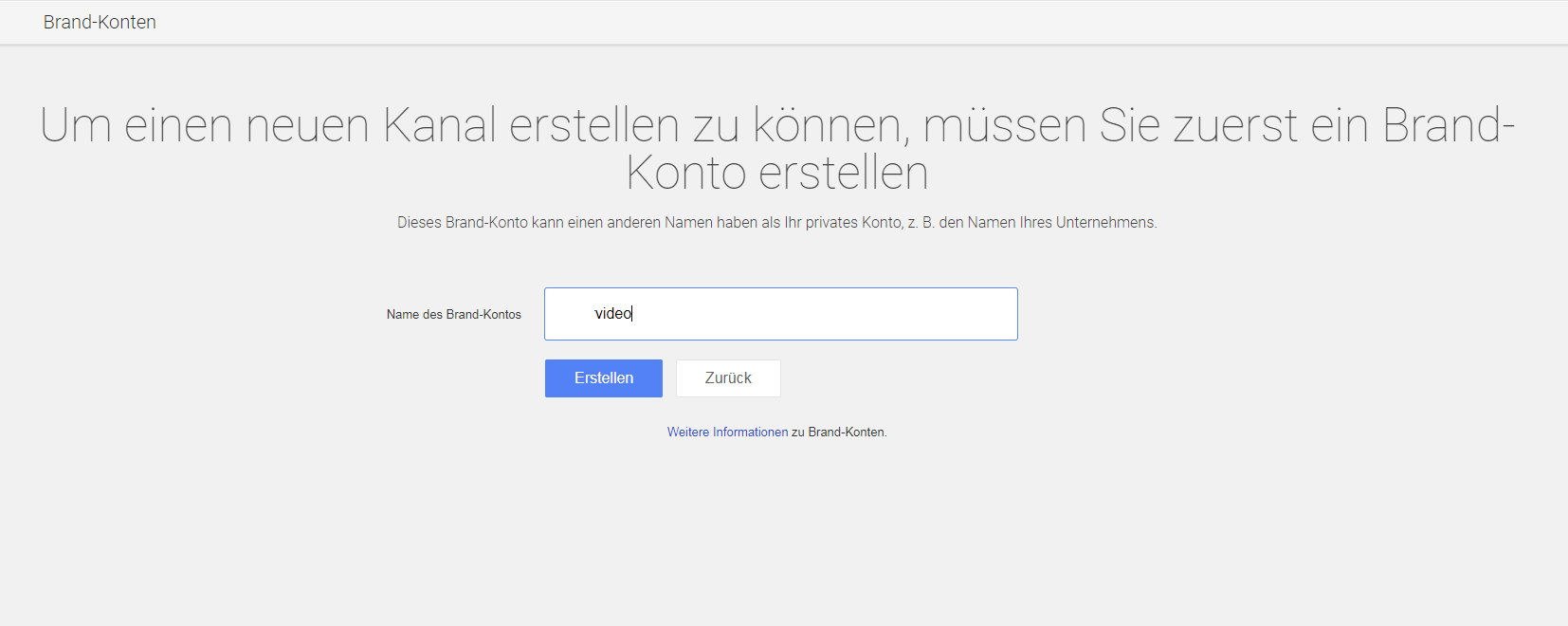1568x626 pixels.
Task: Click the Erstellen button
Action: pyautogui.click(x=603, y=378)
